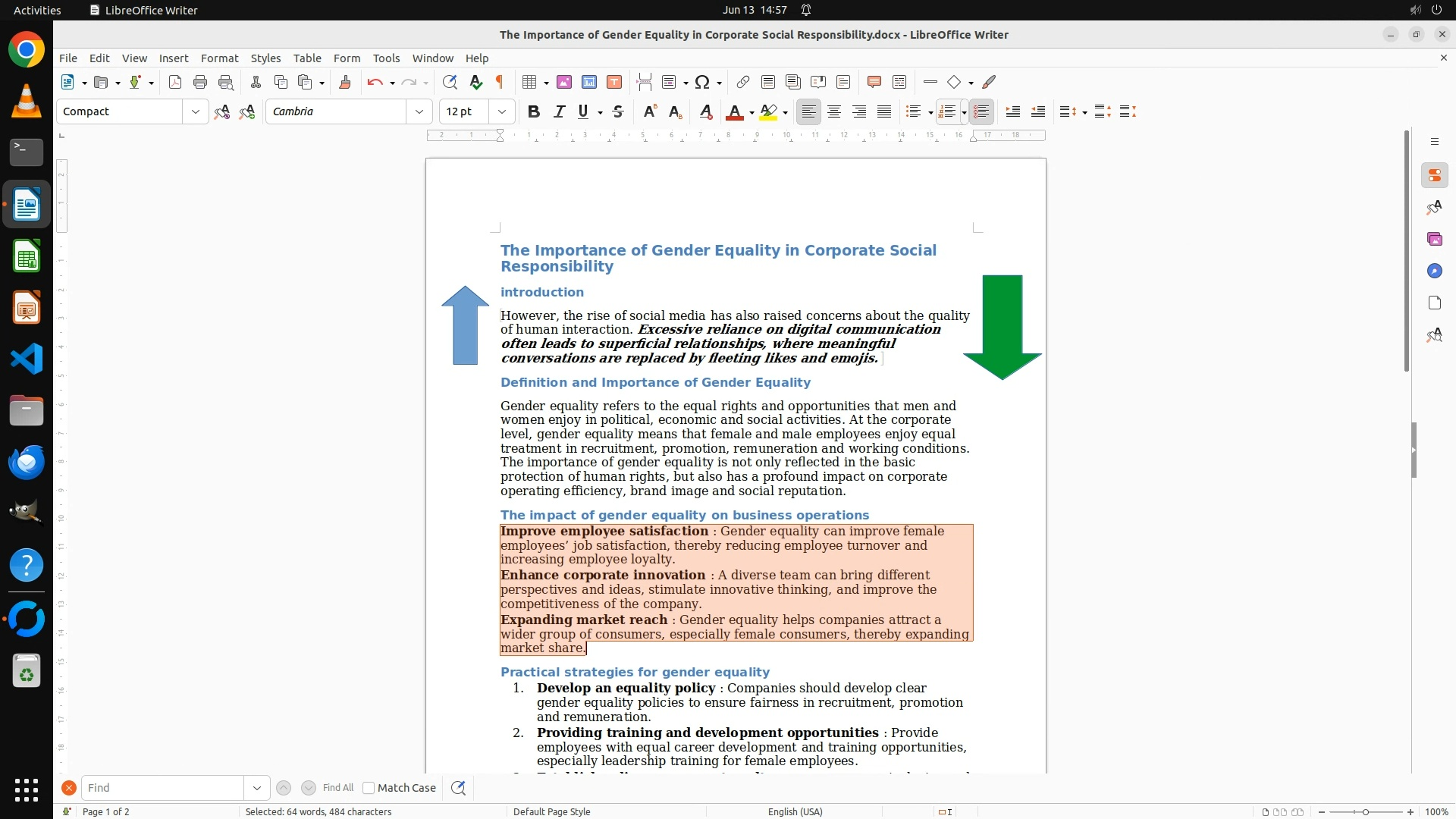Click the Export as PDF icon
Image resolution: width=1456 pixels, height=819 pixels.
pyautogui.click(x=175, y=82)
